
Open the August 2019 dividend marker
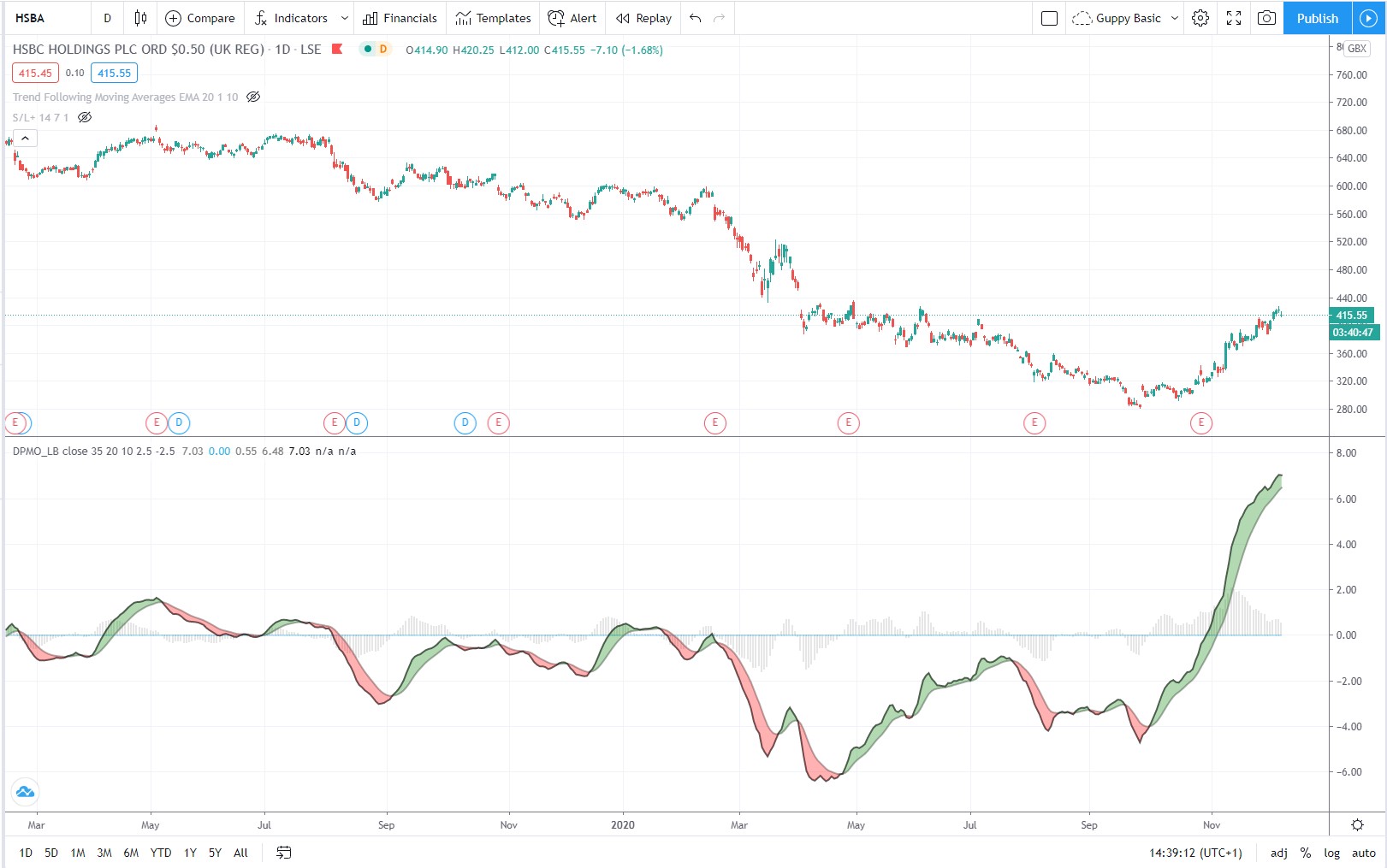(x=357, y=422)
